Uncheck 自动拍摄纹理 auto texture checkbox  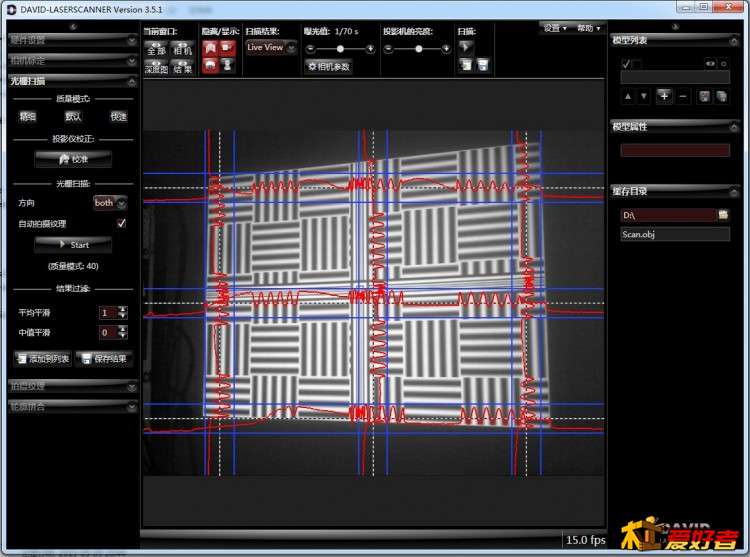pos(121,223)
